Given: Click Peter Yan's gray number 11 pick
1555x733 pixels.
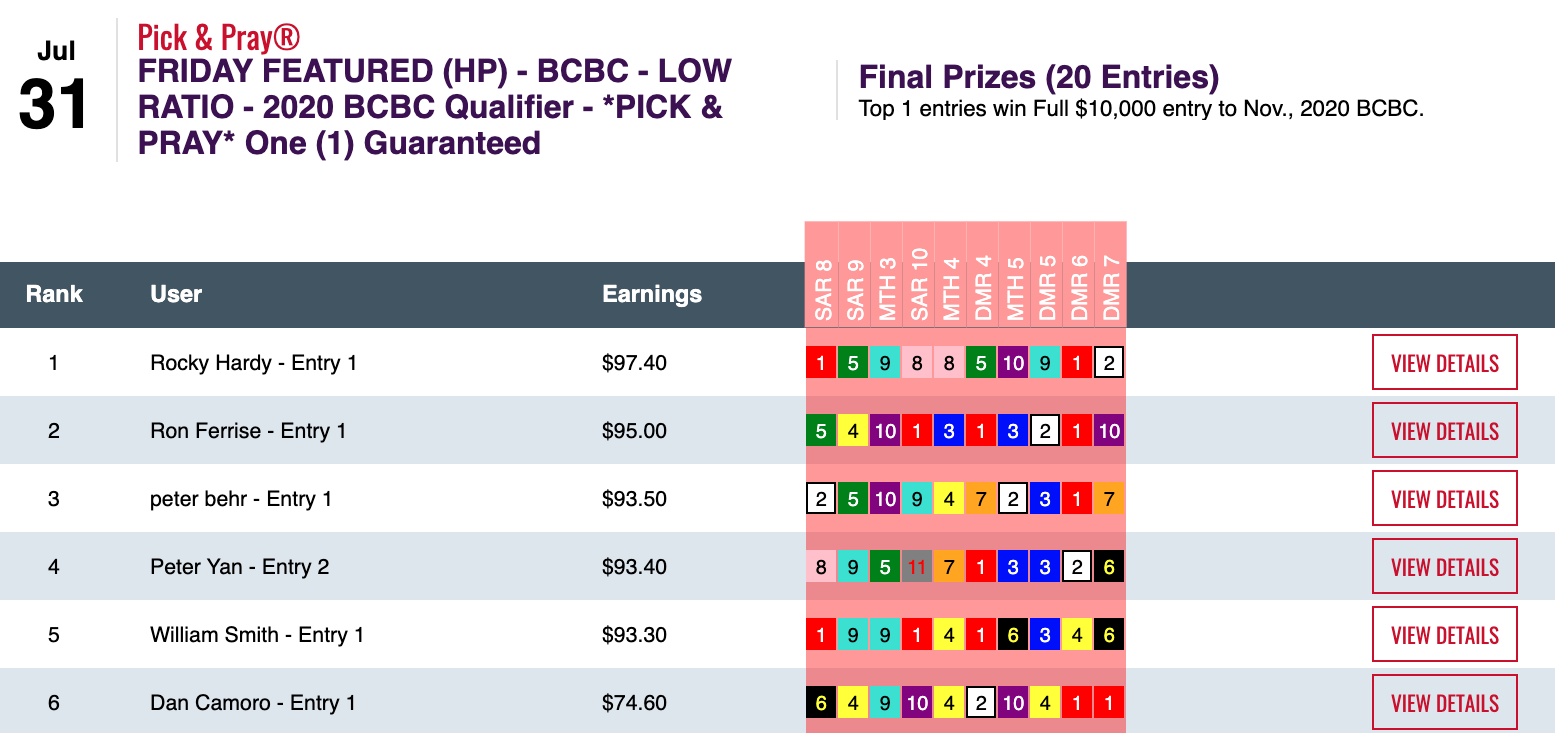Looking at the screenshot, I should coord(917,567).
